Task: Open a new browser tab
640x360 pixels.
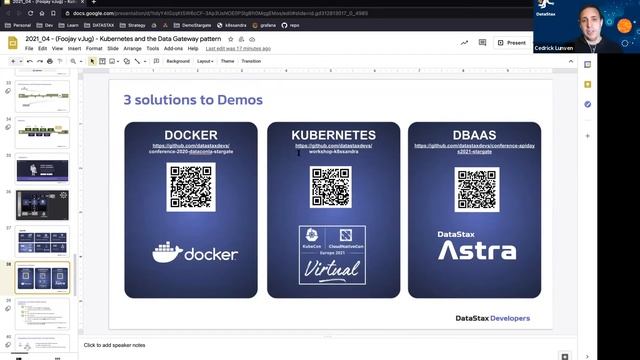Action: (93, 2)
